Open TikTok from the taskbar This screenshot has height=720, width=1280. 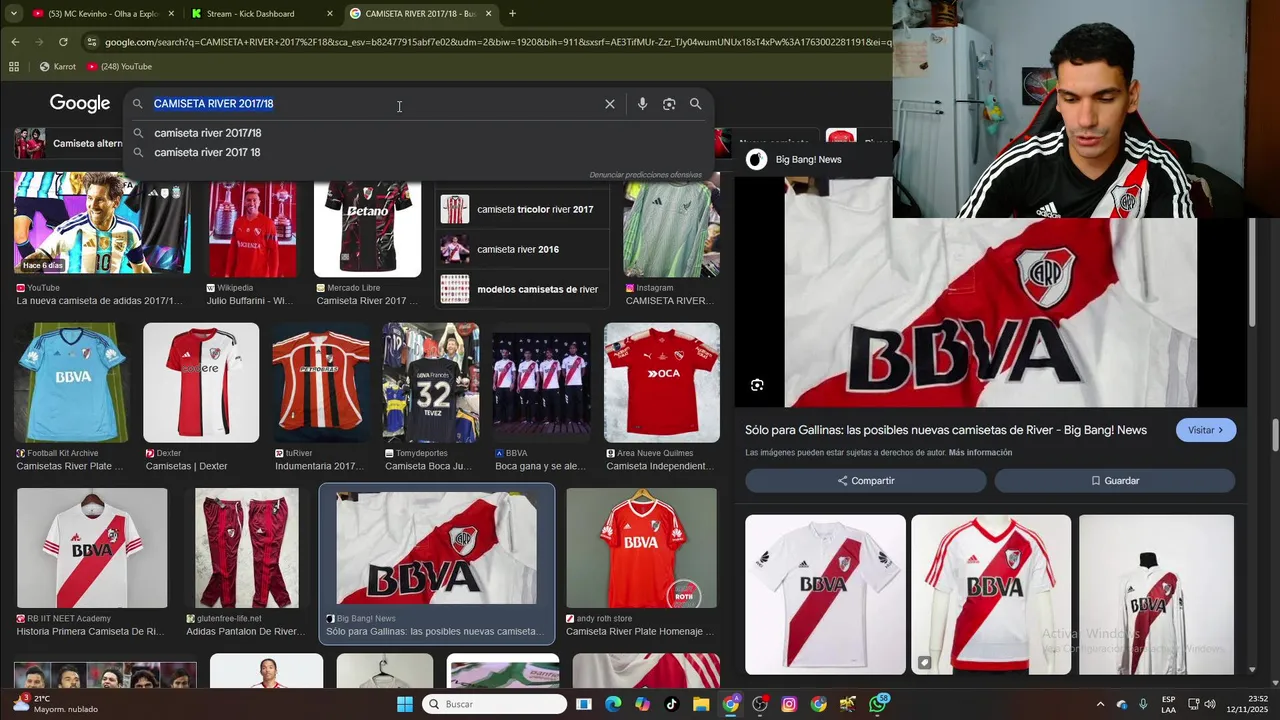[x=671, y=704]
